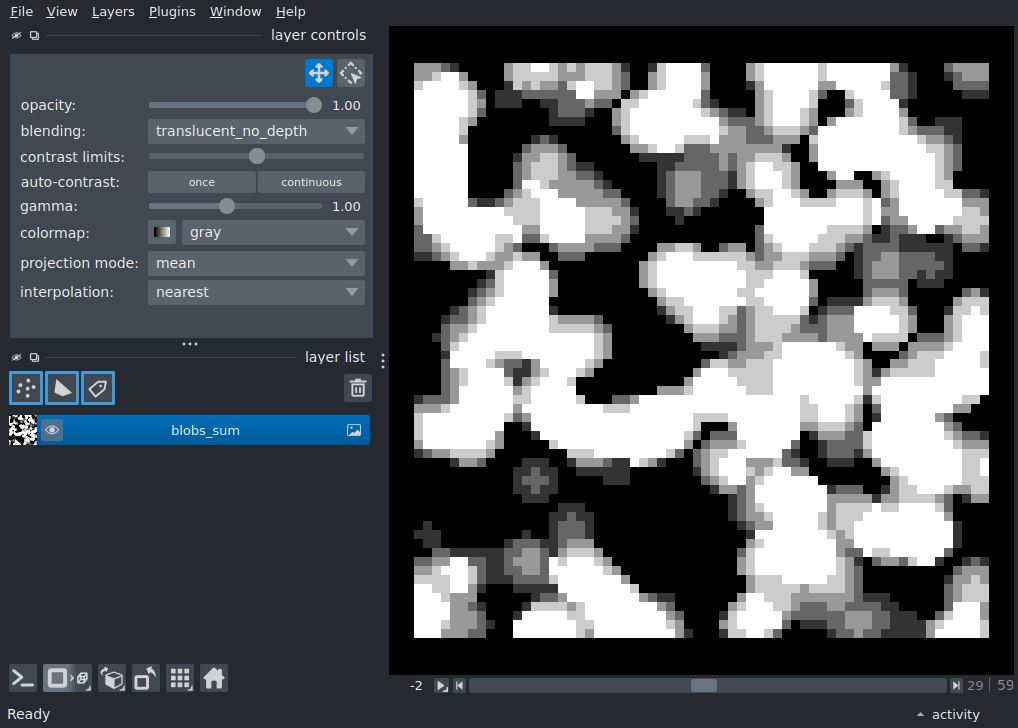Click the current slice number 29
Screen dimensions: 1018x728
[975, 686]
